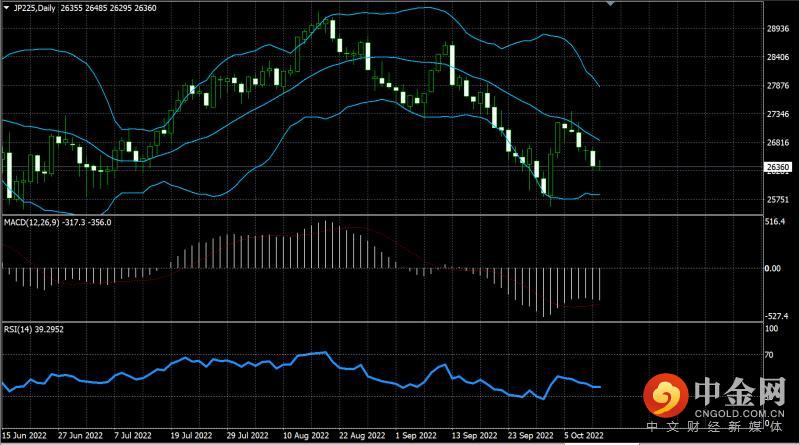
Task: Click price scale value 26816
Action: 778,143
